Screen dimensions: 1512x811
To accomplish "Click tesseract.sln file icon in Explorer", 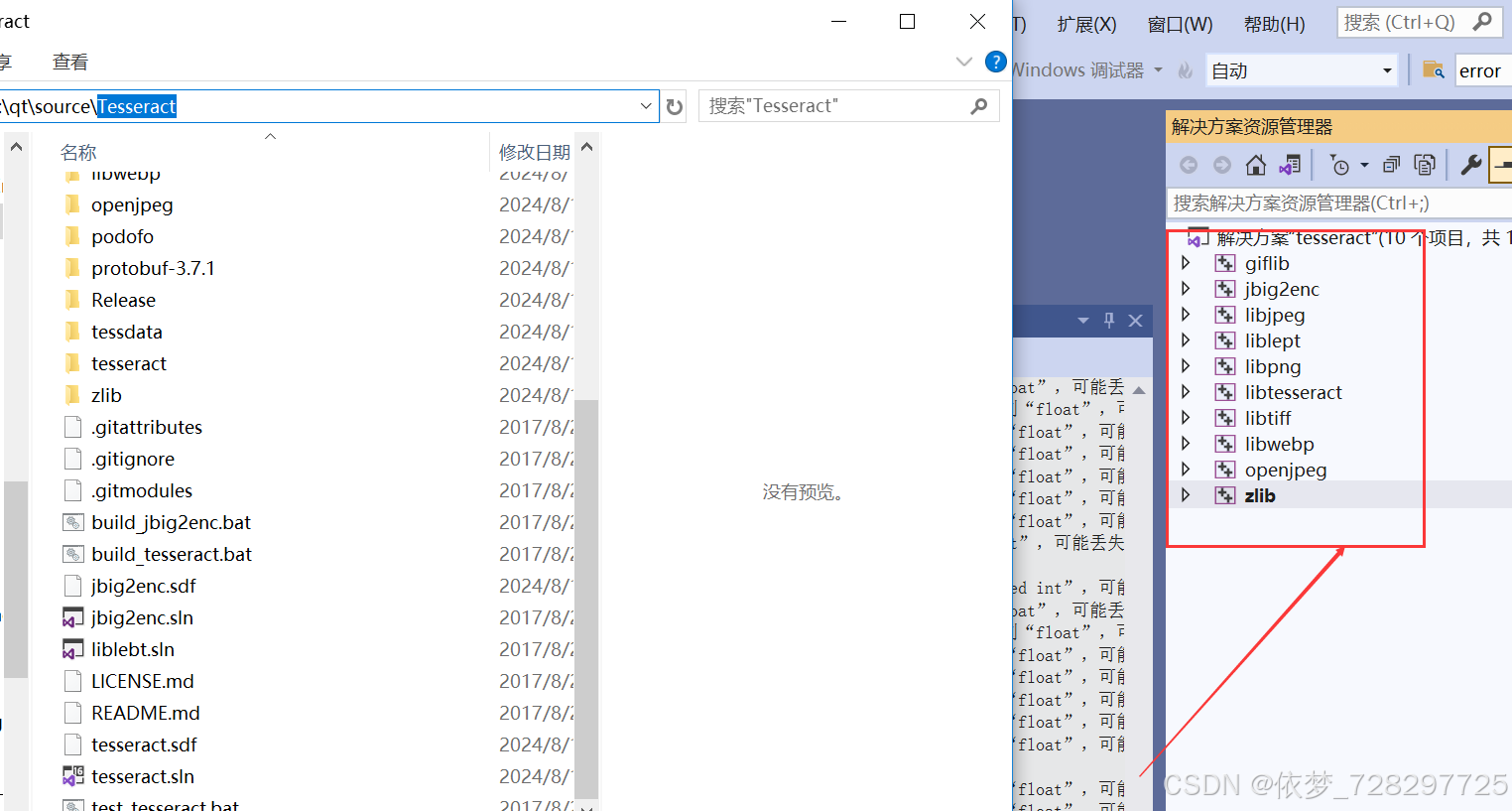I will tap(72, 776).
